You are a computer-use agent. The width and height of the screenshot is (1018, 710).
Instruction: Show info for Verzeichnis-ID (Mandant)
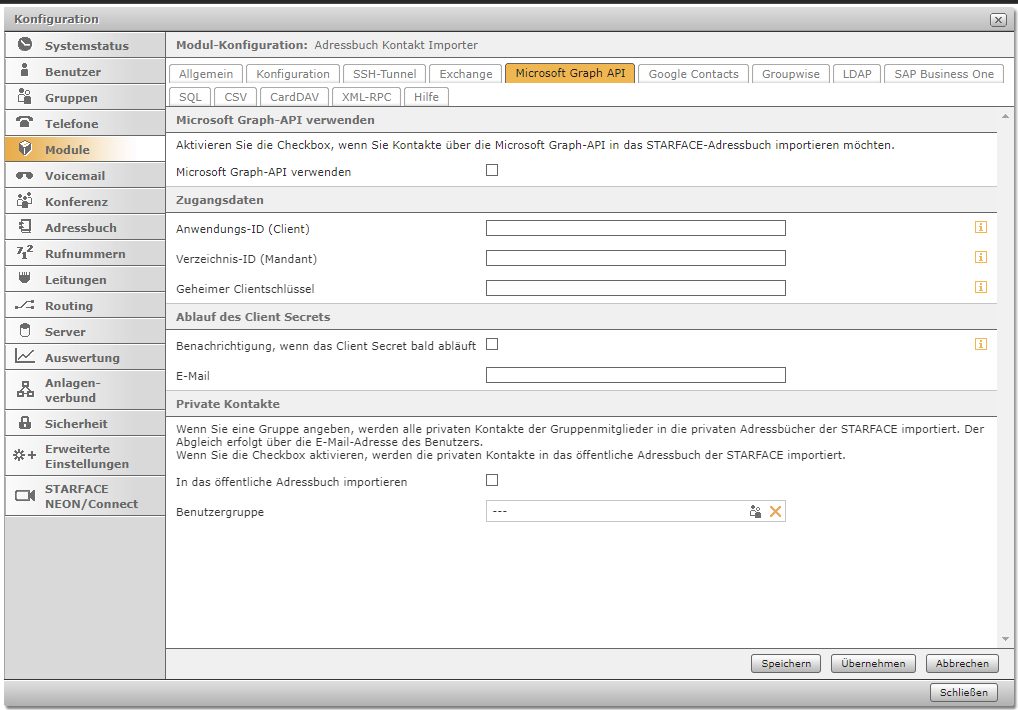pos(981,257)
